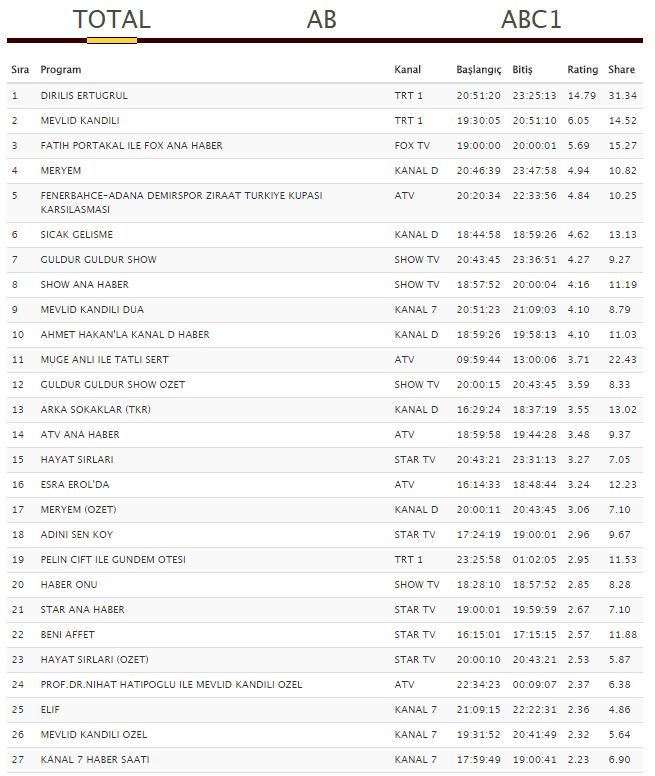655x776 pixels.
Task: Switch to the TOTAL ratings tab
Action: click(x=112, y=20)
